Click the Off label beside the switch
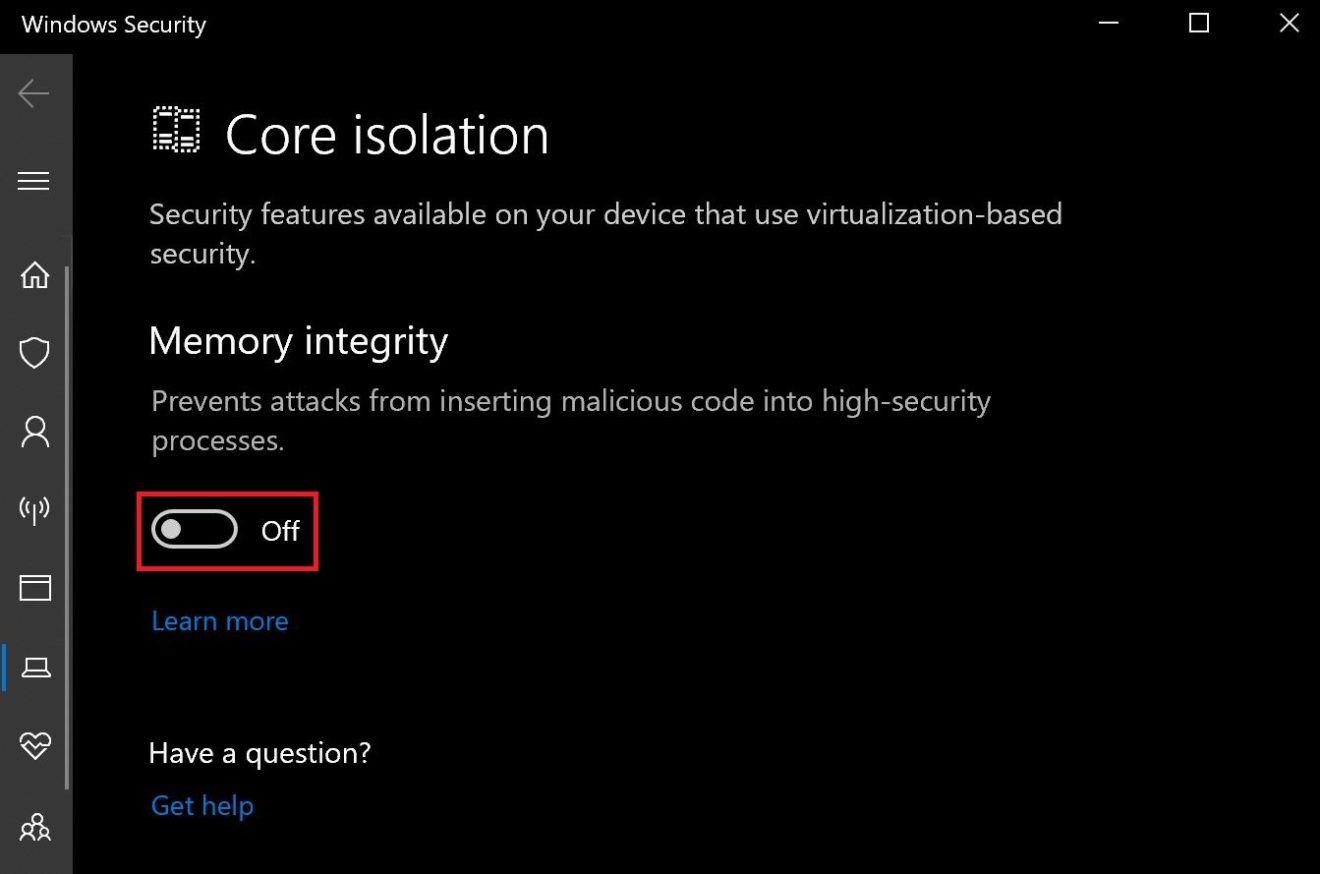The width and height of the screenshot is (1320, 874). [282, 531]
